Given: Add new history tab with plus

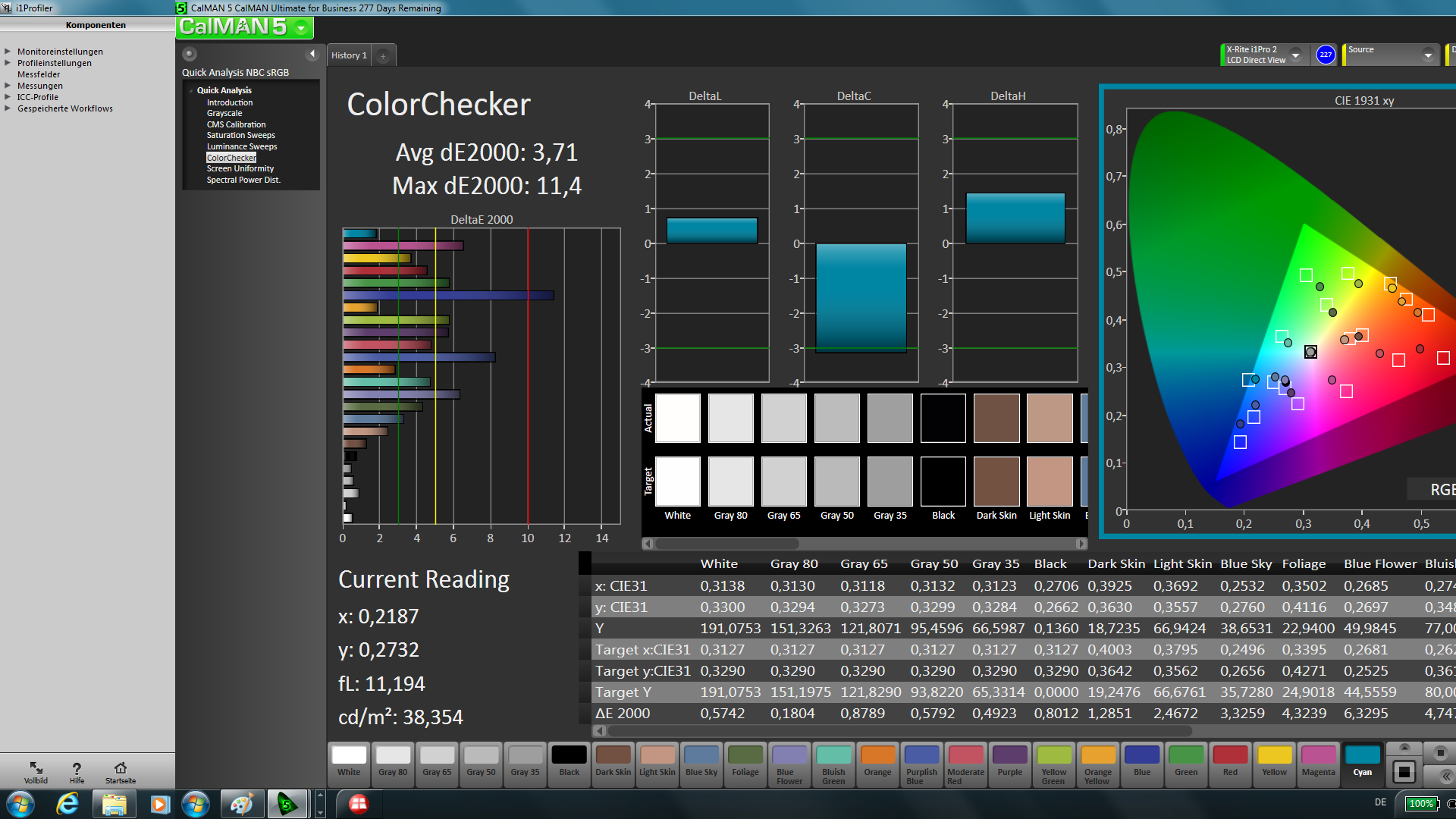Looking at the screenshot, I should [x=383, y=55].
